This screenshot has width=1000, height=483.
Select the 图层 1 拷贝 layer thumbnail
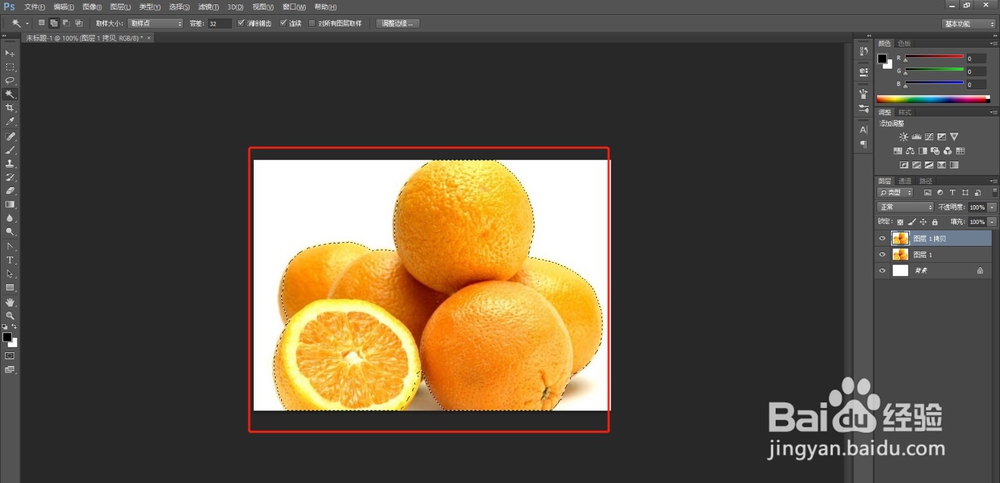[x=900, y=239]
